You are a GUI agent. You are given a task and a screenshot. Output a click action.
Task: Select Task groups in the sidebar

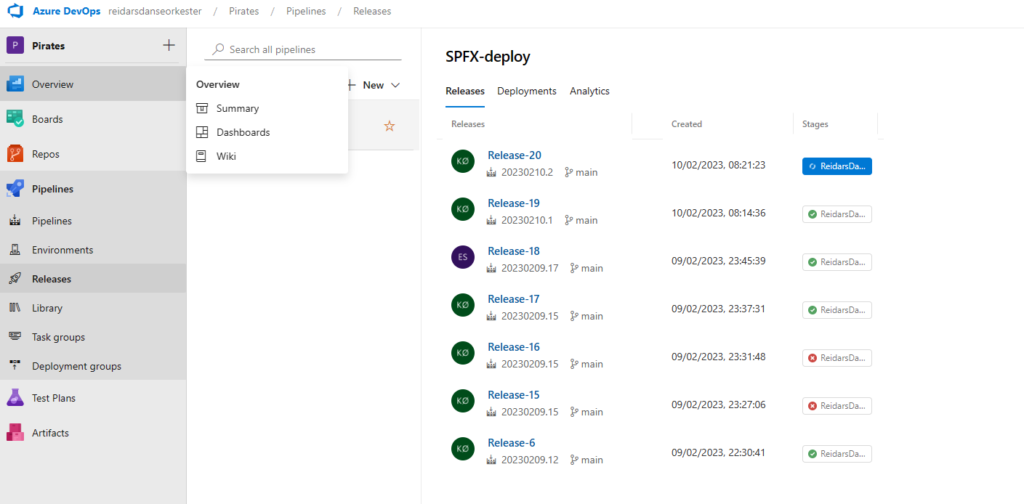pos(93,337)
